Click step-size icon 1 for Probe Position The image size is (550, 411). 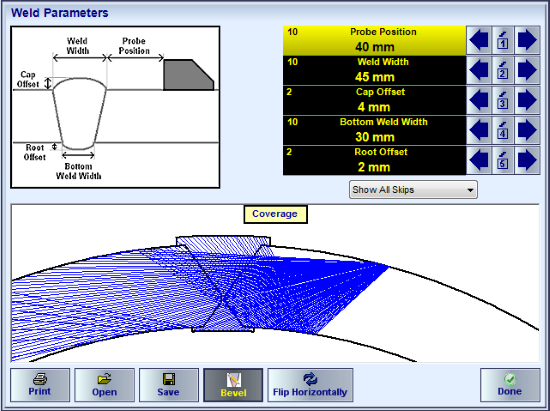point(503,40)
